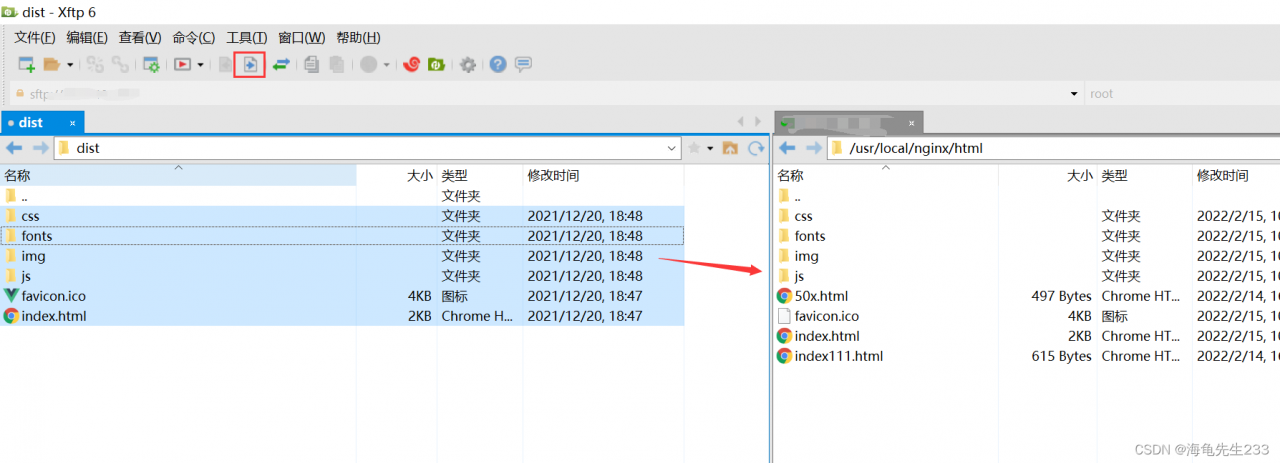Image resolution: width=1280 pixels, height=463 pixels.
Task: Select the parent '..' folder in local pane
Action: pos(342,196)
